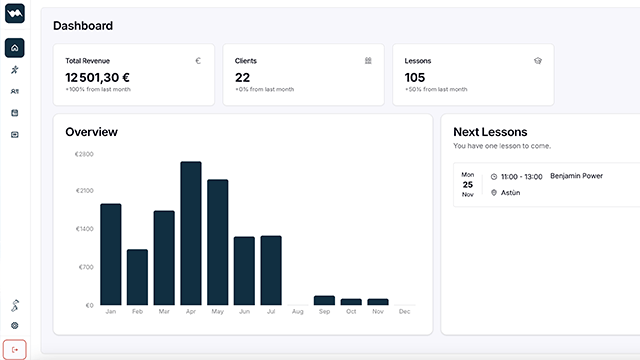The height and width of the screenshot is (360, 640).
Task: Click the '€0' axis label
Action: pos(89,305)
